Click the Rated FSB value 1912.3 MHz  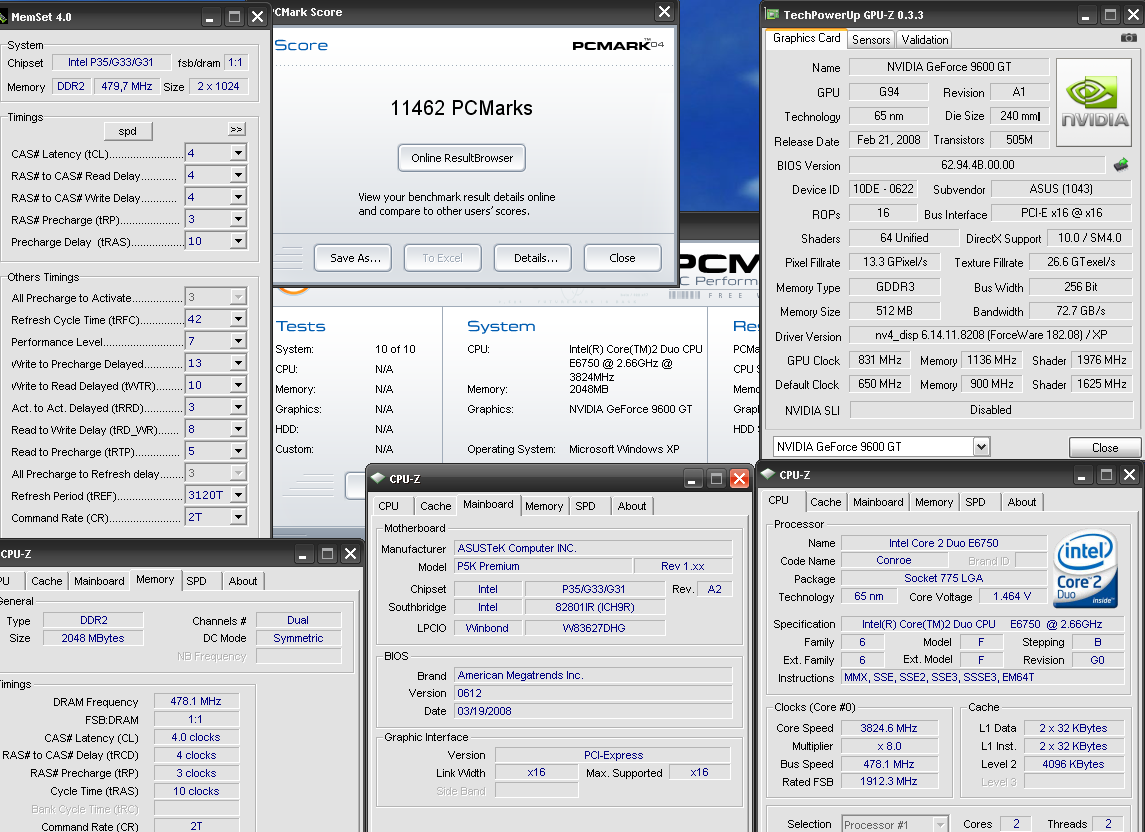[x=888, y=782]
